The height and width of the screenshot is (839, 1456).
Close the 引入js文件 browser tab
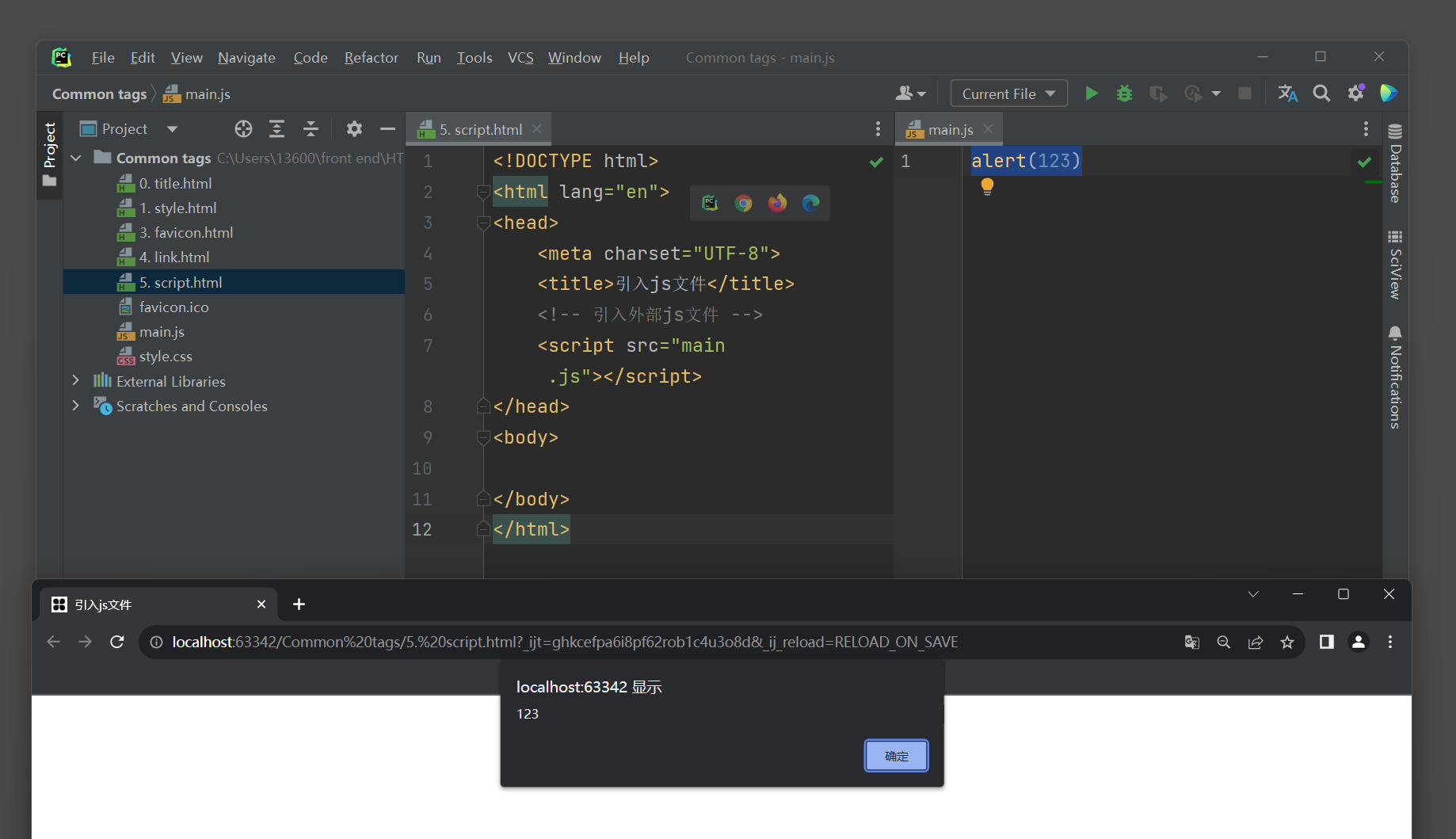click(x=261, y=604)
